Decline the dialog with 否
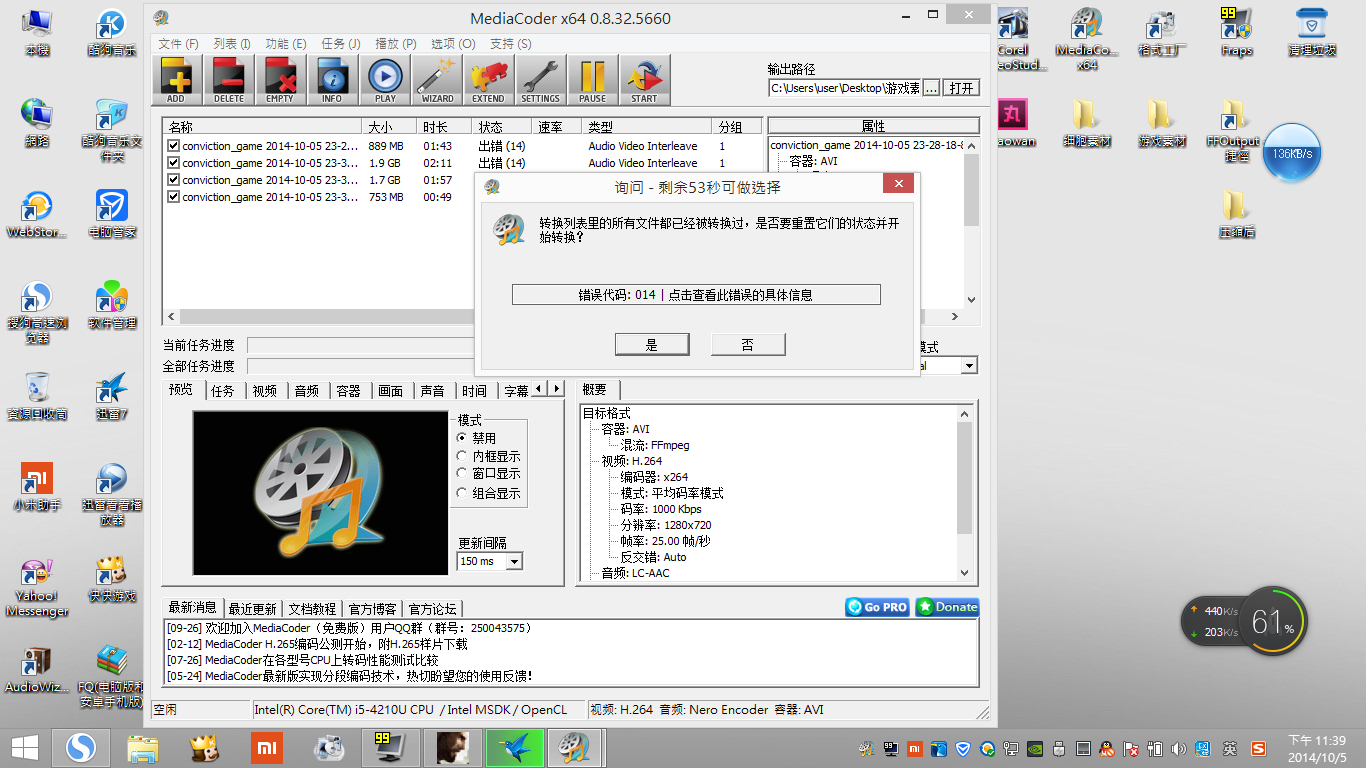This screenshot has width=1366, height=768. coord(748,345)
